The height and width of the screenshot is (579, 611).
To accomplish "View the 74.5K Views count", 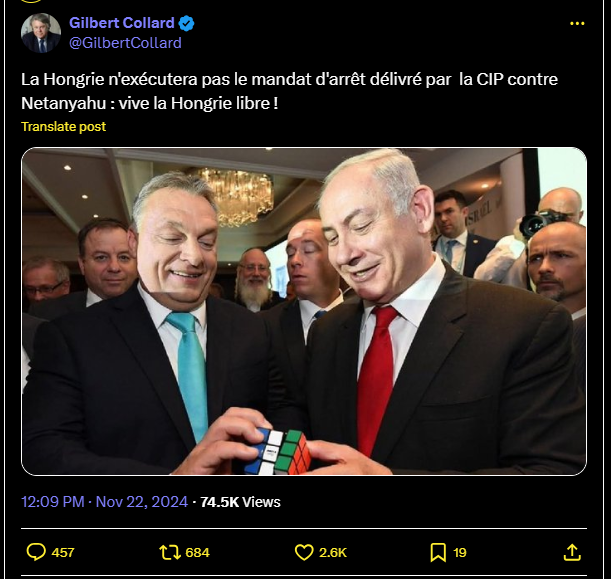I will (x=240, y=502).
